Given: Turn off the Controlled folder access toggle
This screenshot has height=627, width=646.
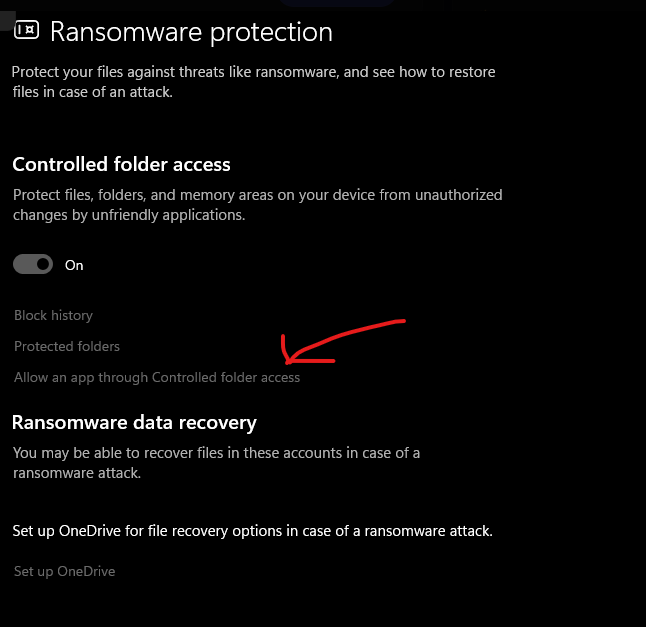Looking at the screenshot, I should tap(33, 265).
